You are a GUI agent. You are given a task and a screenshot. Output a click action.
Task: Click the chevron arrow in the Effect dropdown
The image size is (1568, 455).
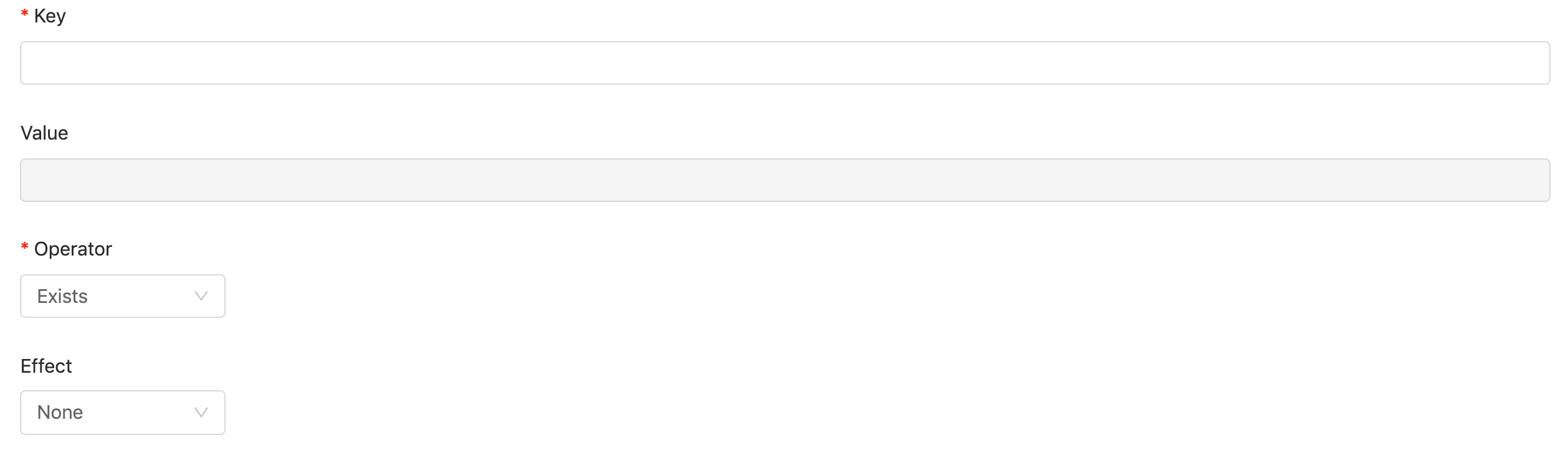coord(201,413)
